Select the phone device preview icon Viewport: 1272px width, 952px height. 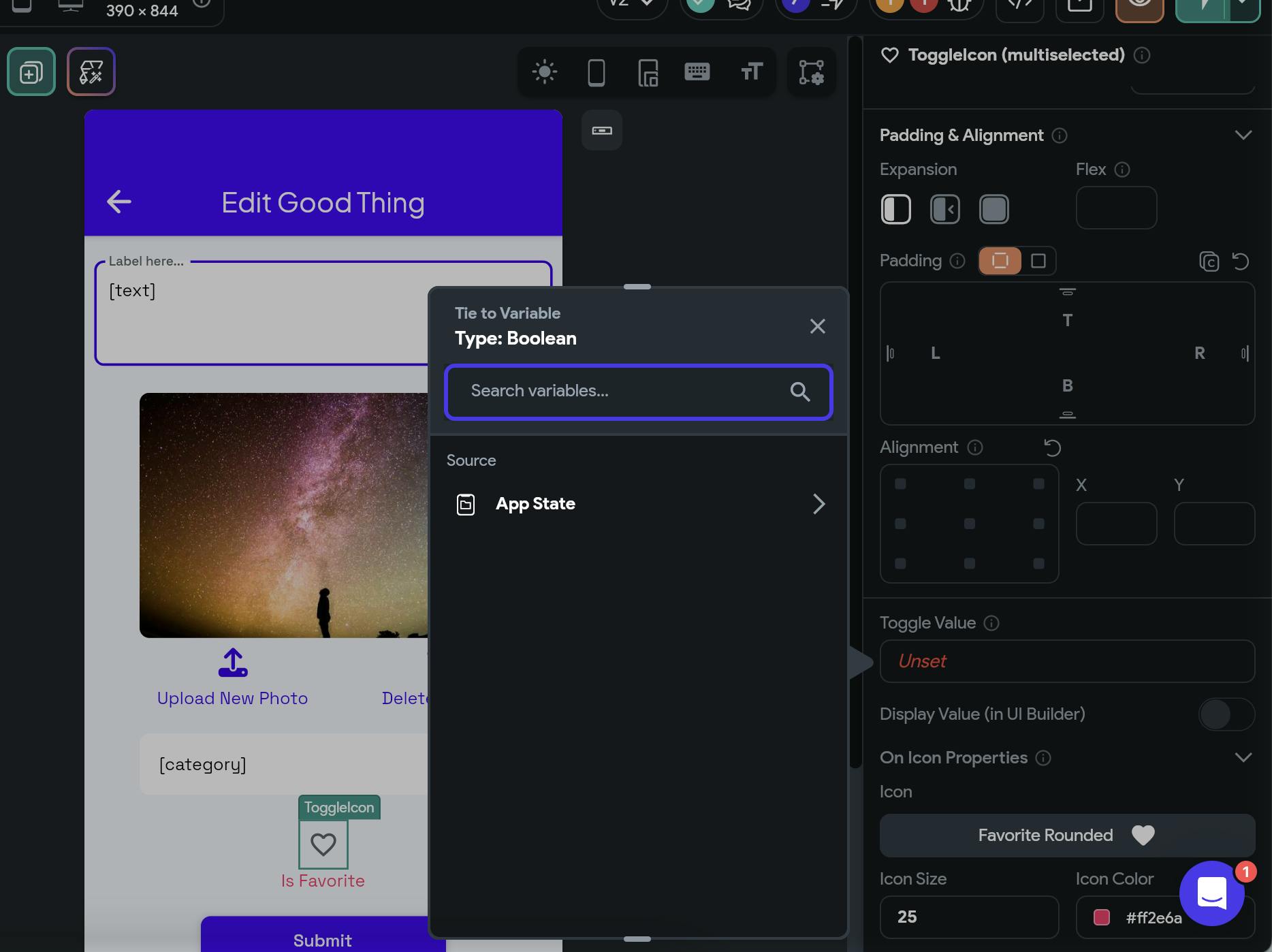click(x=597, y=72)
